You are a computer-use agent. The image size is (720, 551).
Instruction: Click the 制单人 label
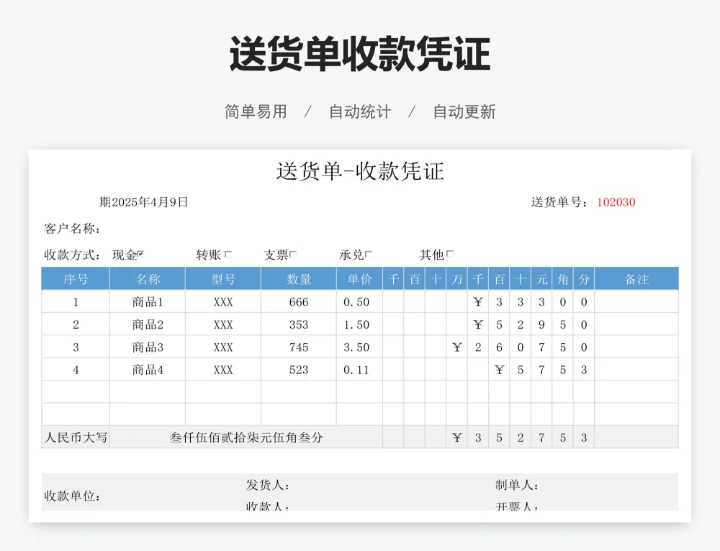(517, 485)
